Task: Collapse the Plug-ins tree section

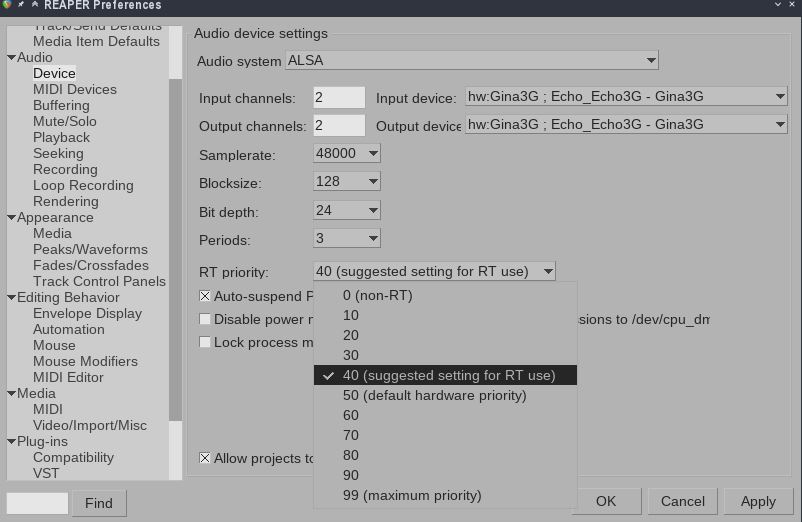Action: click(x=11, y=442)
